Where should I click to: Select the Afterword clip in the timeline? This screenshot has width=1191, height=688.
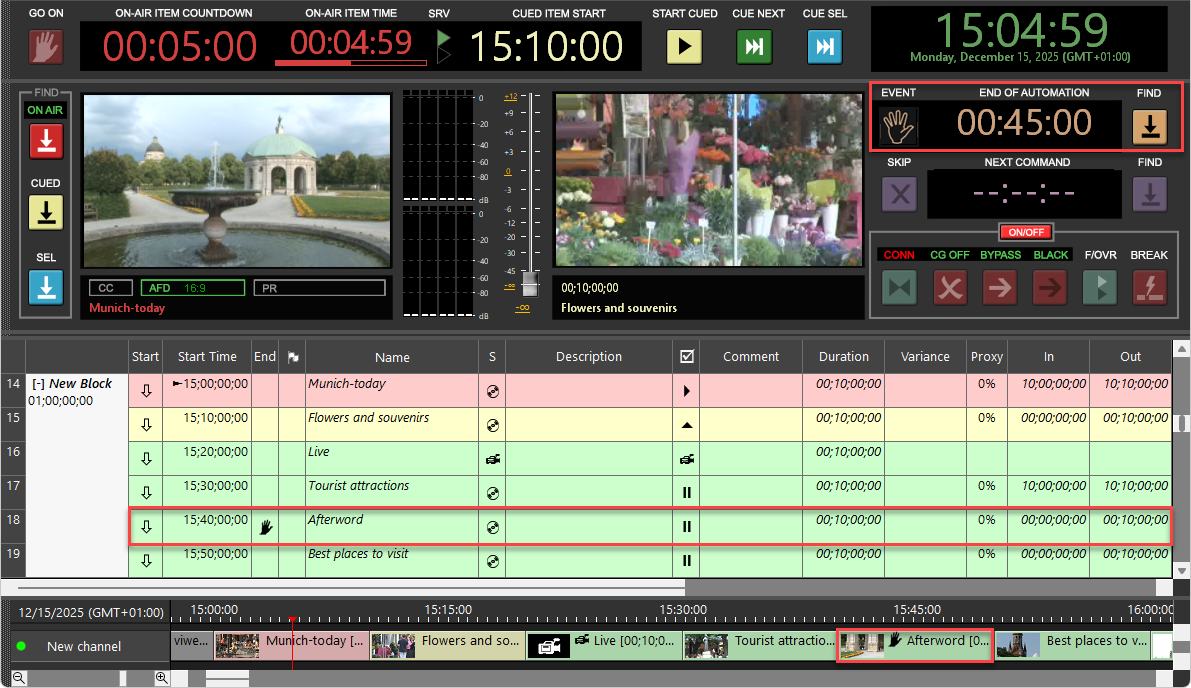click(x=914, y=645)
